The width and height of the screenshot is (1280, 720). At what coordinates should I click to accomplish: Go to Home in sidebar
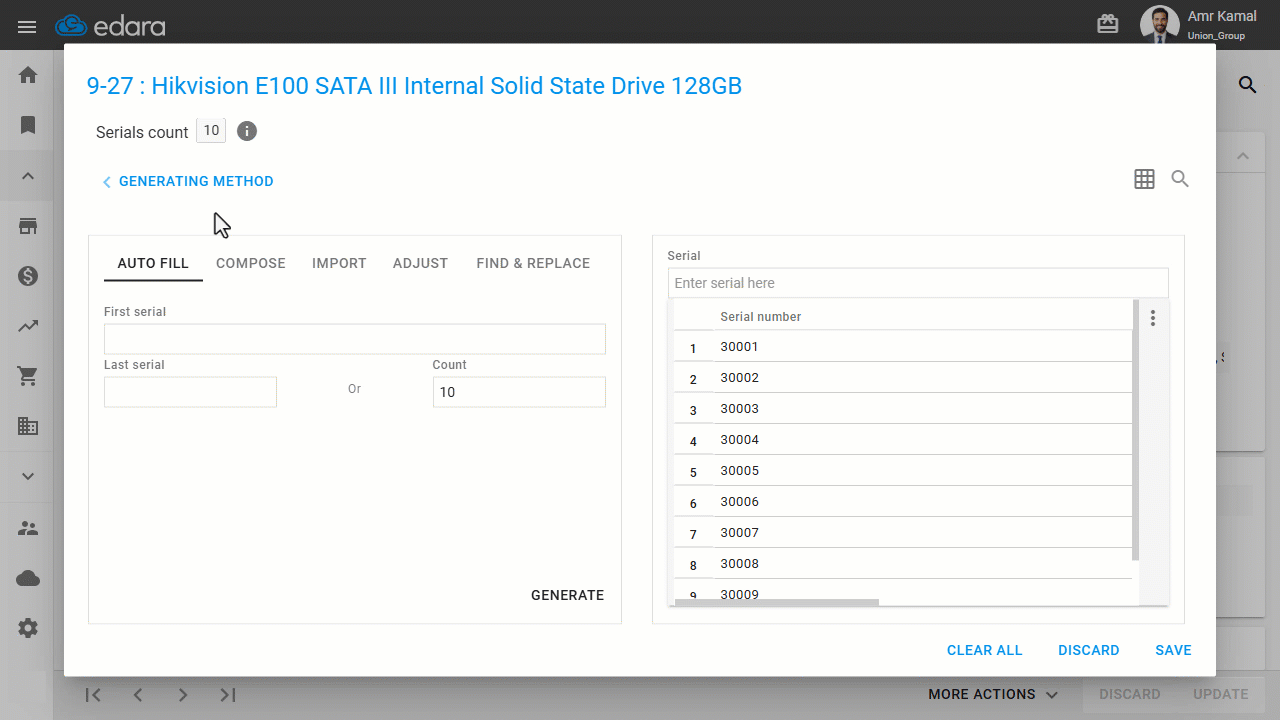coord(28,75)
